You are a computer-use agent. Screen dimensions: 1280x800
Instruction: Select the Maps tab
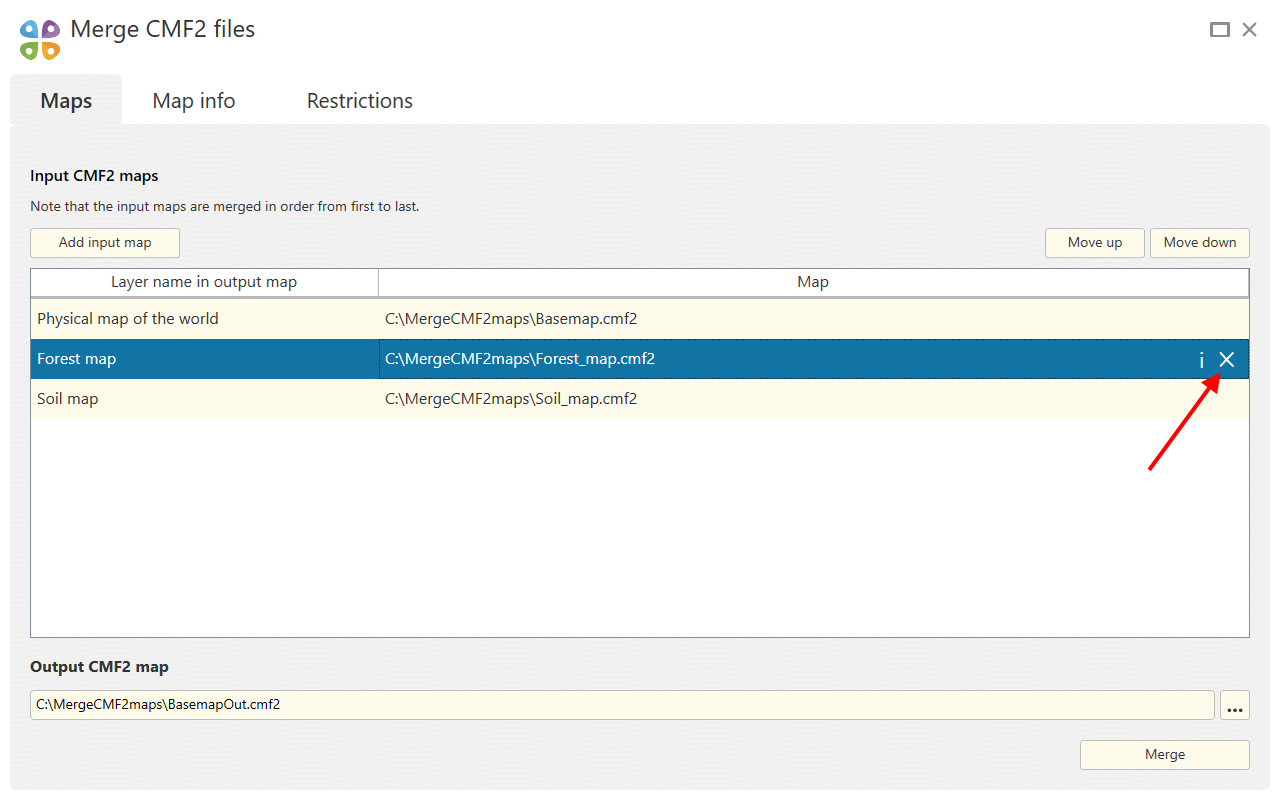tap(66, 101)
